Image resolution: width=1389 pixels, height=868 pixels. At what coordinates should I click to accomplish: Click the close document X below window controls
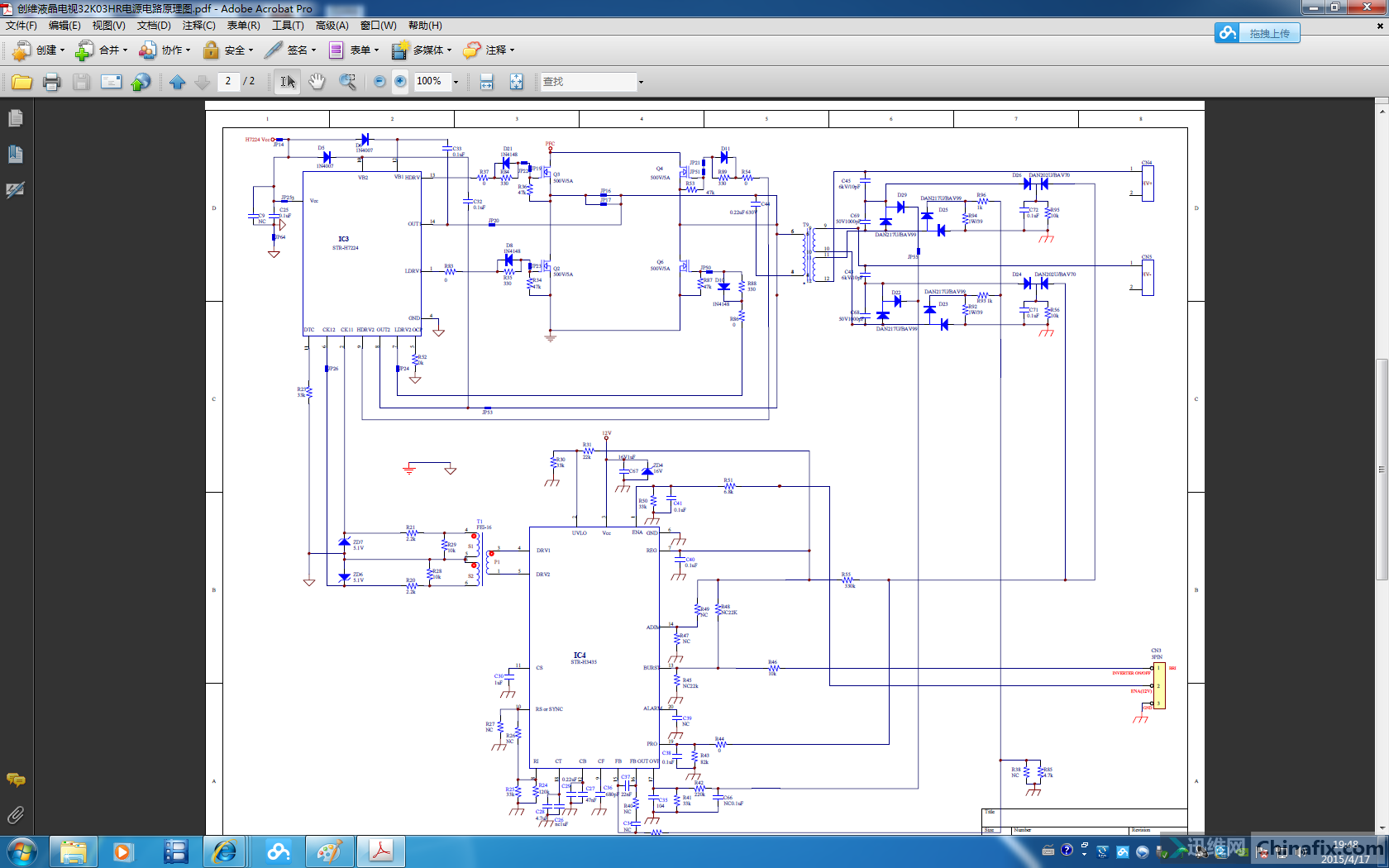point(1380,26)
